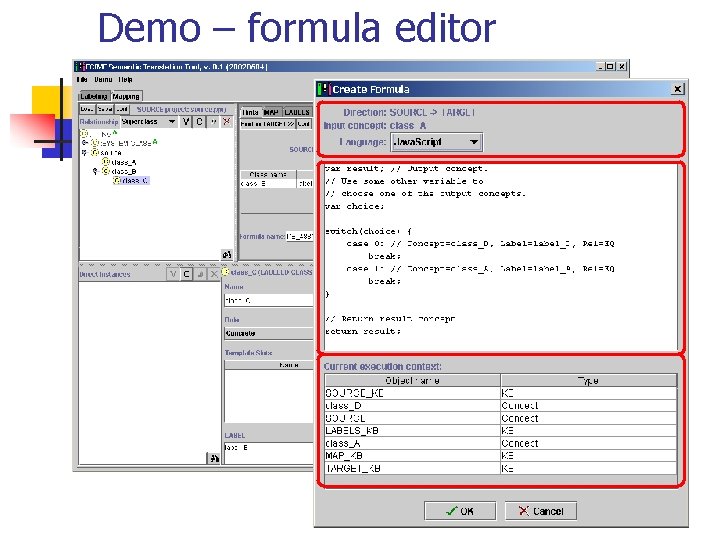Click 'var choice;' line in formula code
The height and width of the screenshot is (540, 720).
pos(354,206)
